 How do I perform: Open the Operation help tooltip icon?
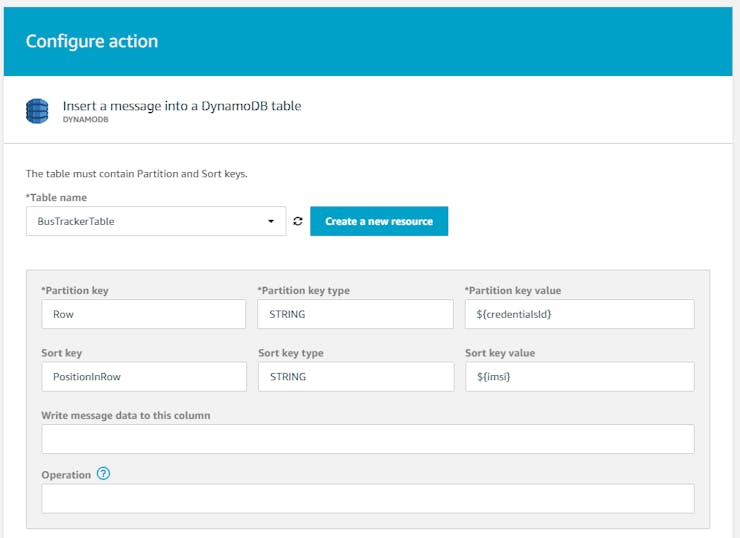point(103,474)
